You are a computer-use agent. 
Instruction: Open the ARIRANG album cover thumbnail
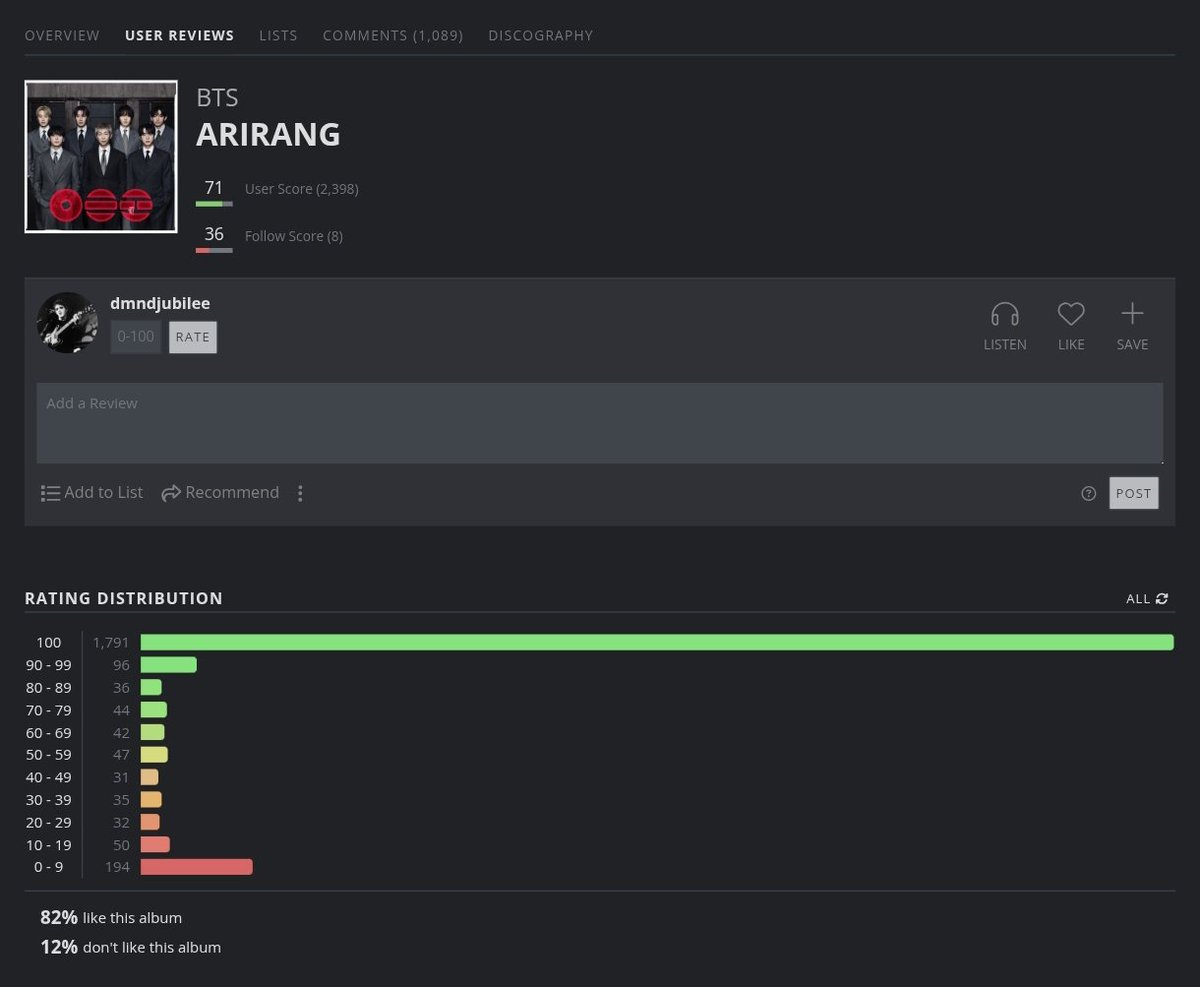[101, 156]
